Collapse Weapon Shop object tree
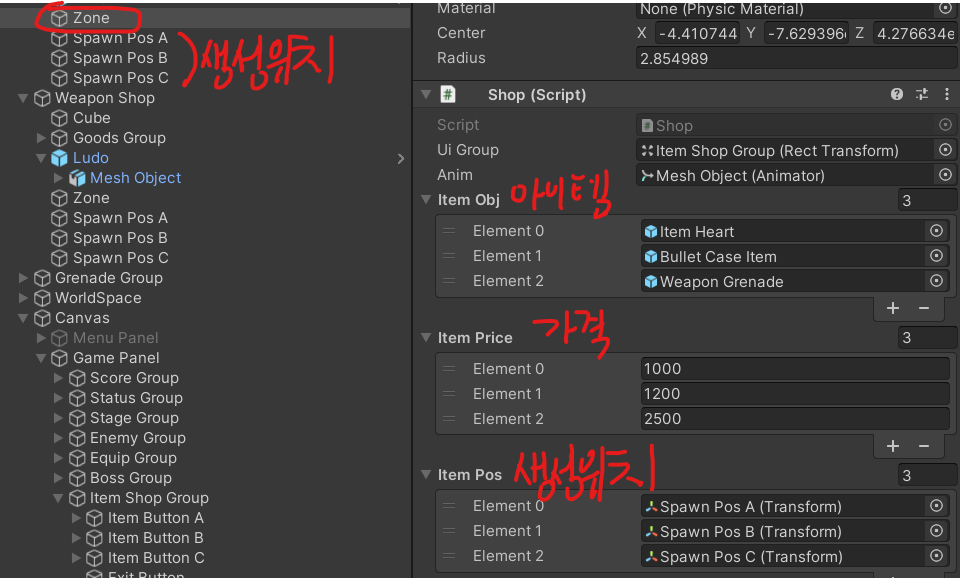This screenshot has height=578, width=960. coord(24,98)
